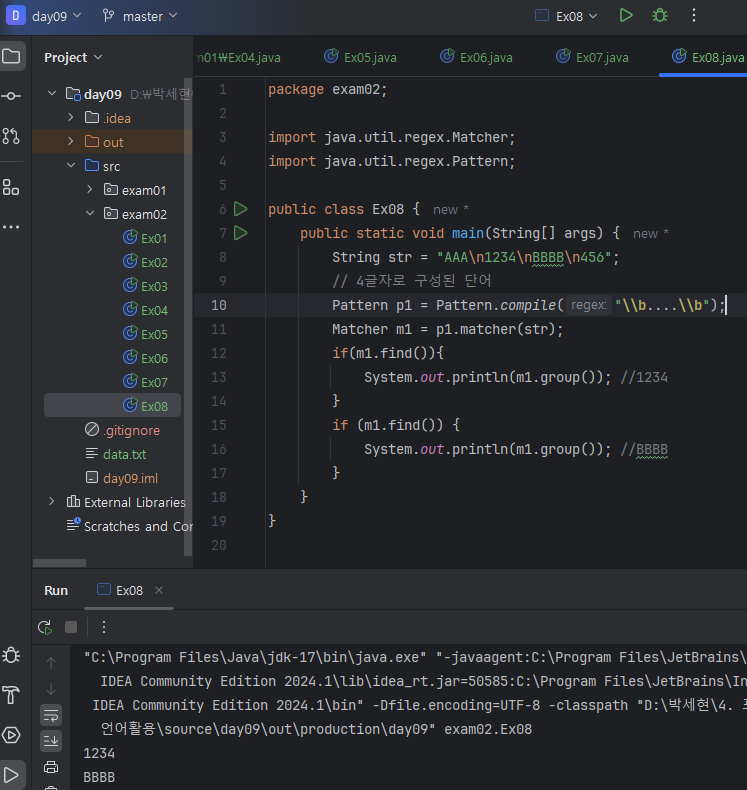Open the Pull Requests tool window
The image size is (747, 790).
click(11, 136)
